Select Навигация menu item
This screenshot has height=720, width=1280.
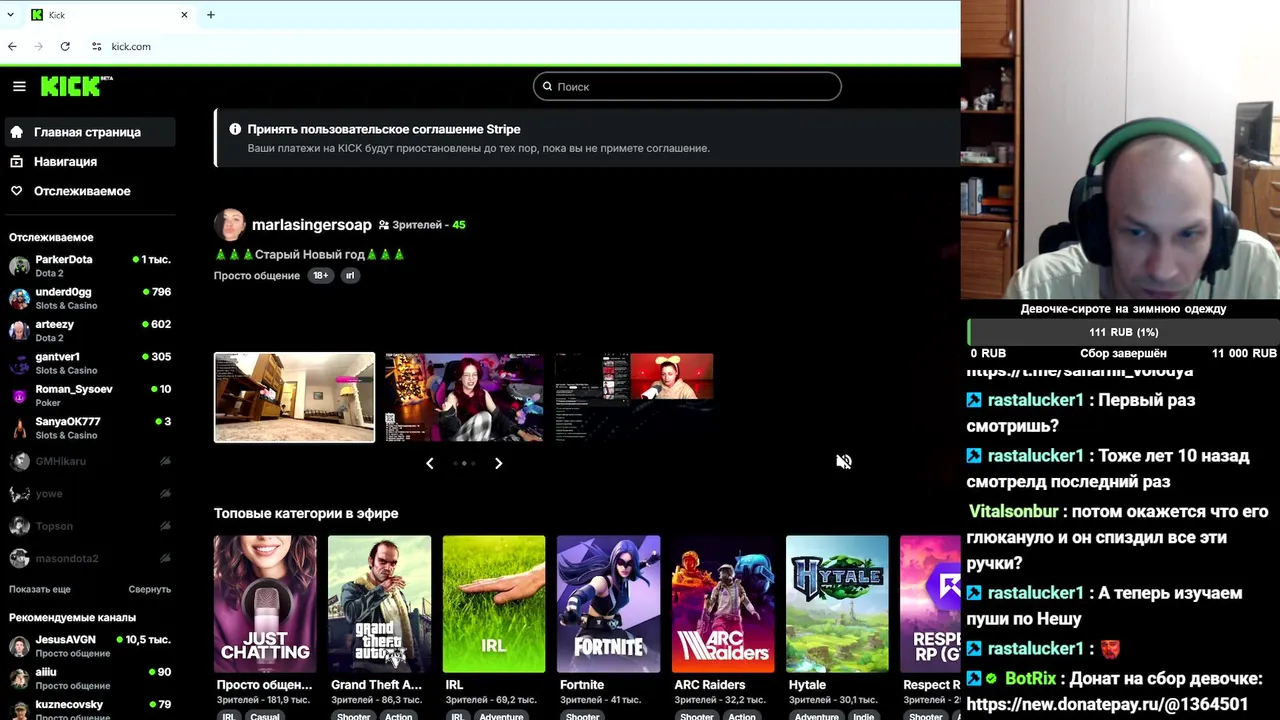click(90, 161)
